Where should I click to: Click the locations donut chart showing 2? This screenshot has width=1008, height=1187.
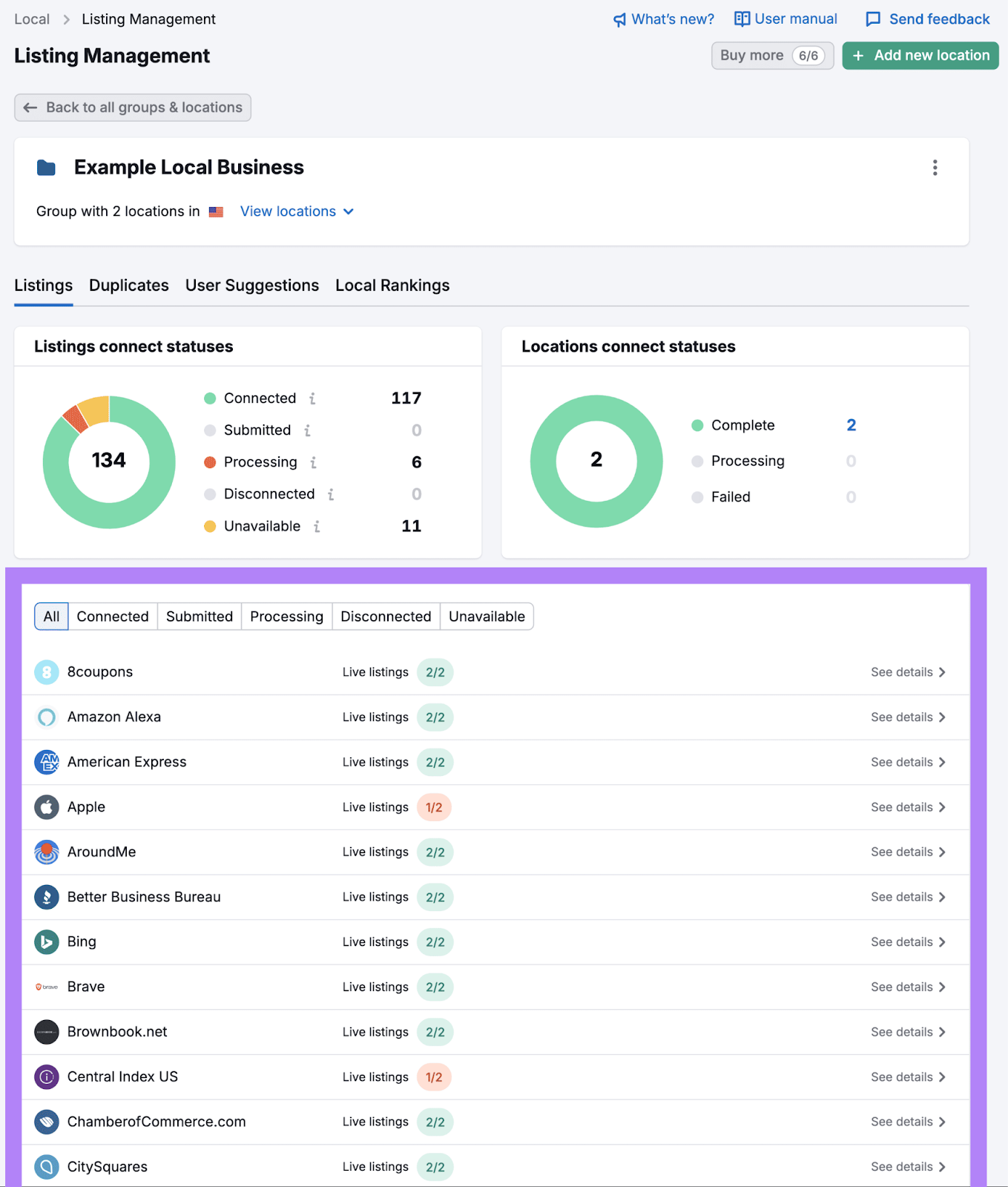[x=596, y=461]
